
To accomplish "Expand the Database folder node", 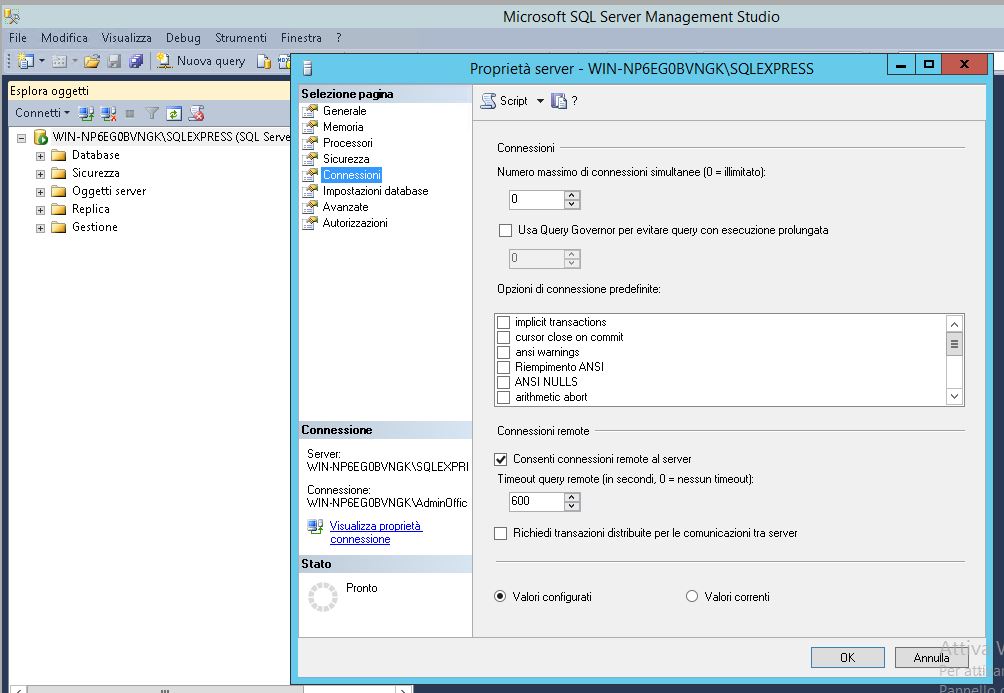I will point(40,156).
